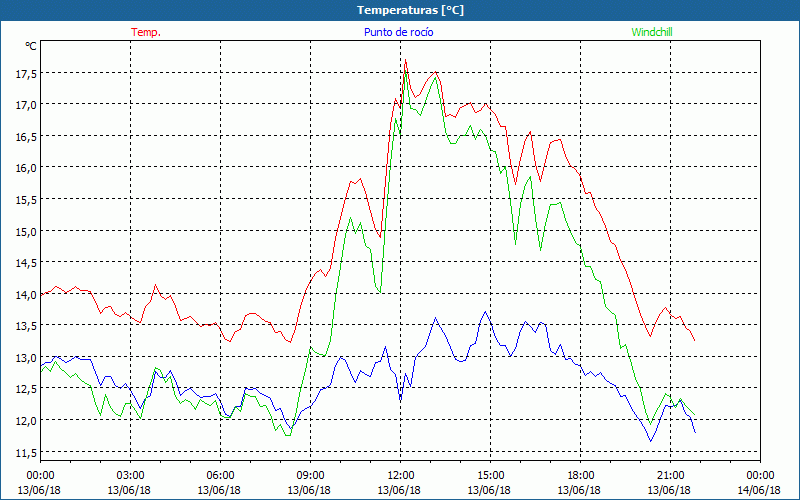Click the blue dew point peak near 15:00
The image size is (800, 500).
tap(485, 312)
